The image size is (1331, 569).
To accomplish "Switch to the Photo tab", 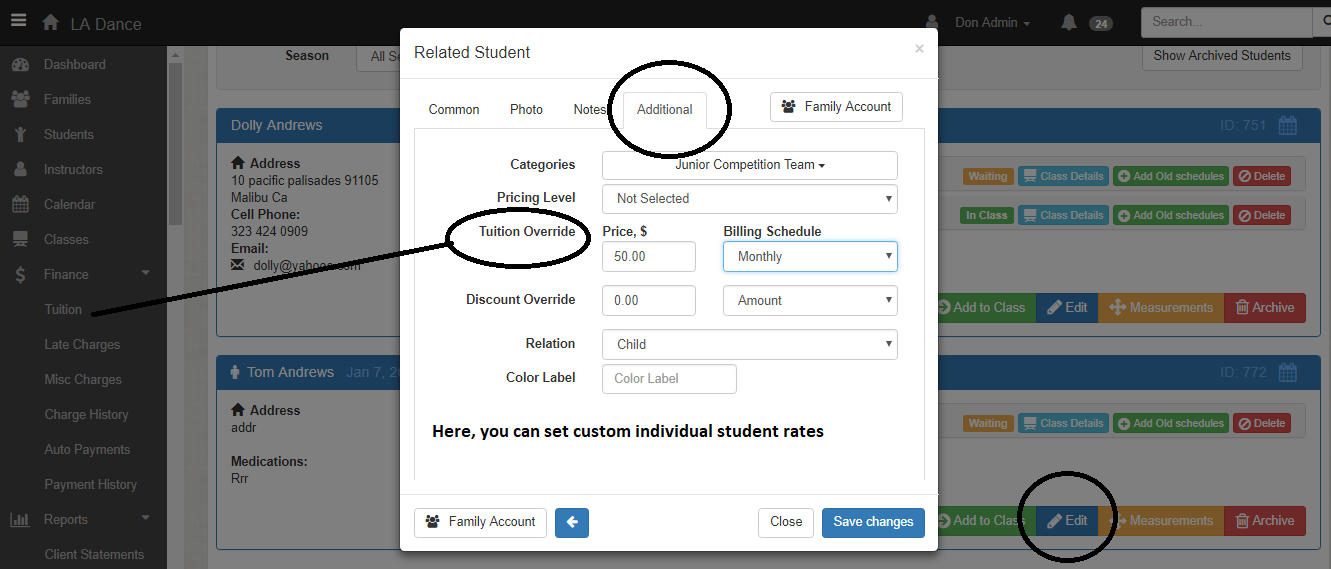I will point(526,110).
